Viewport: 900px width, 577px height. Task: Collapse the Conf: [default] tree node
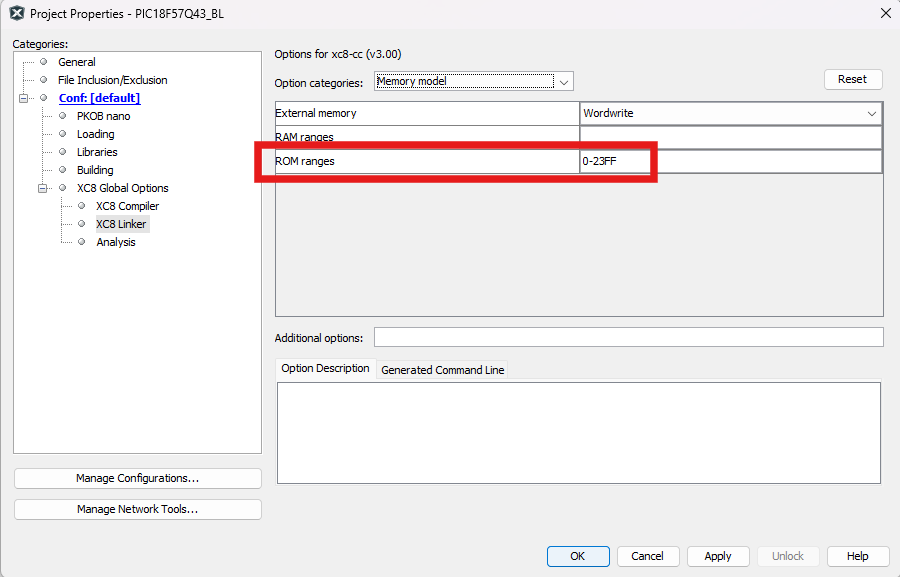pos(23,98)
